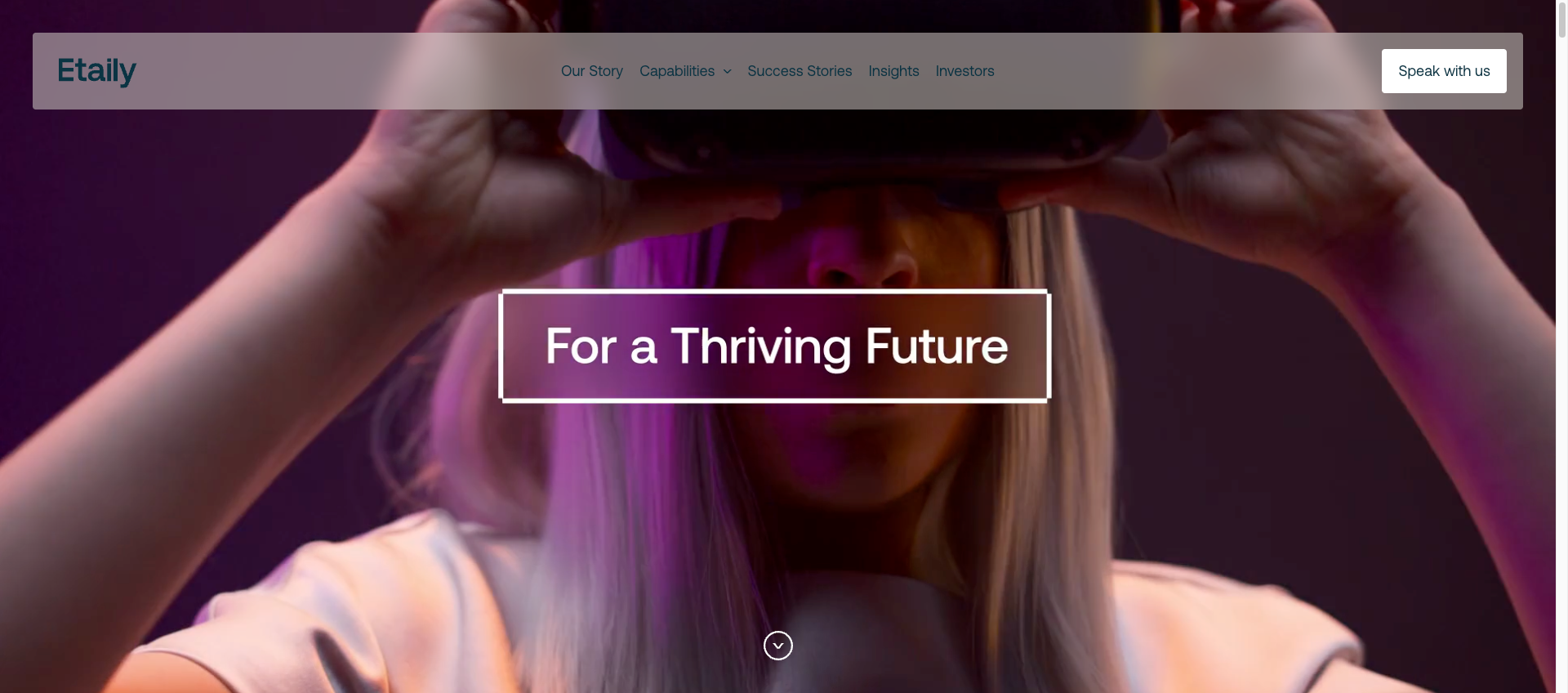Screen dimensions: 1568x693
Task: Open the Capabilities menu item
Action: click(677, 71)
